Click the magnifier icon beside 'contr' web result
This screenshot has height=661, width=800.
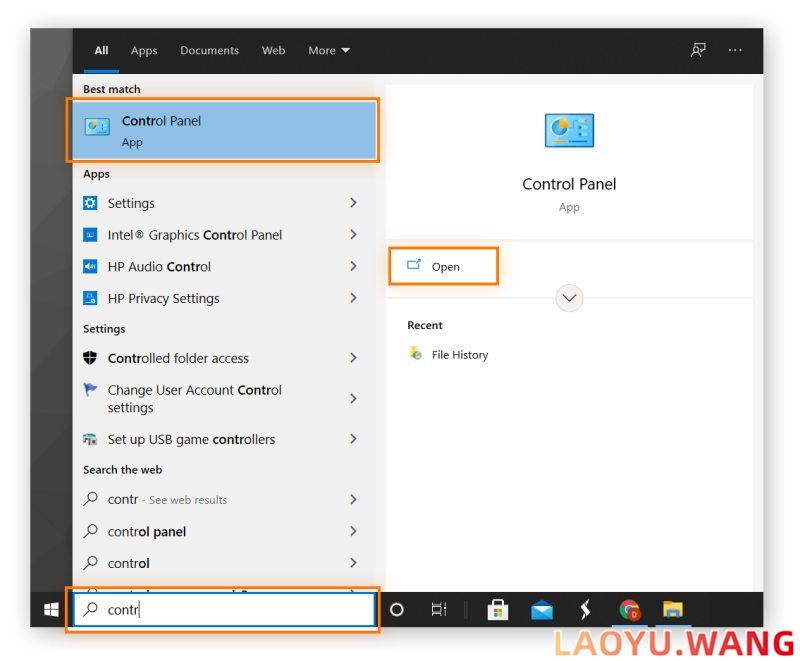(90, 498)
